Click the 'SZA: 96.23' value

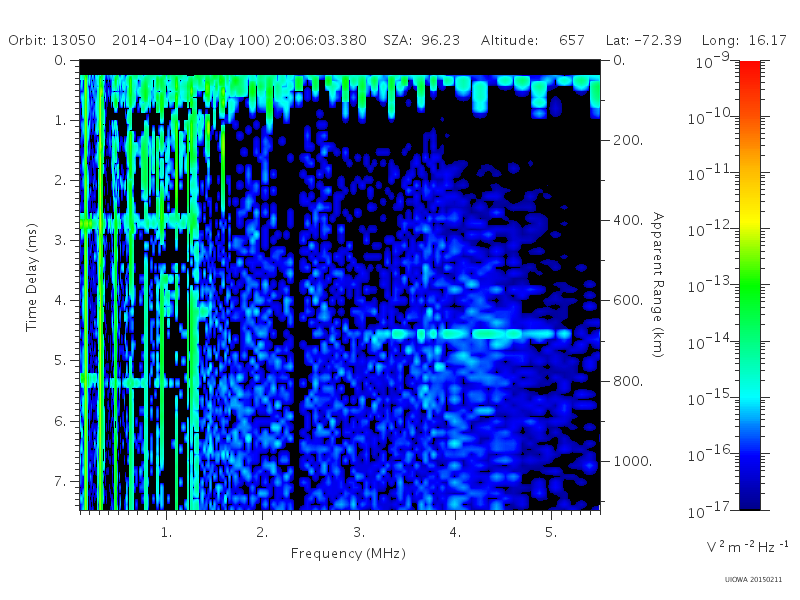[421, 40]
